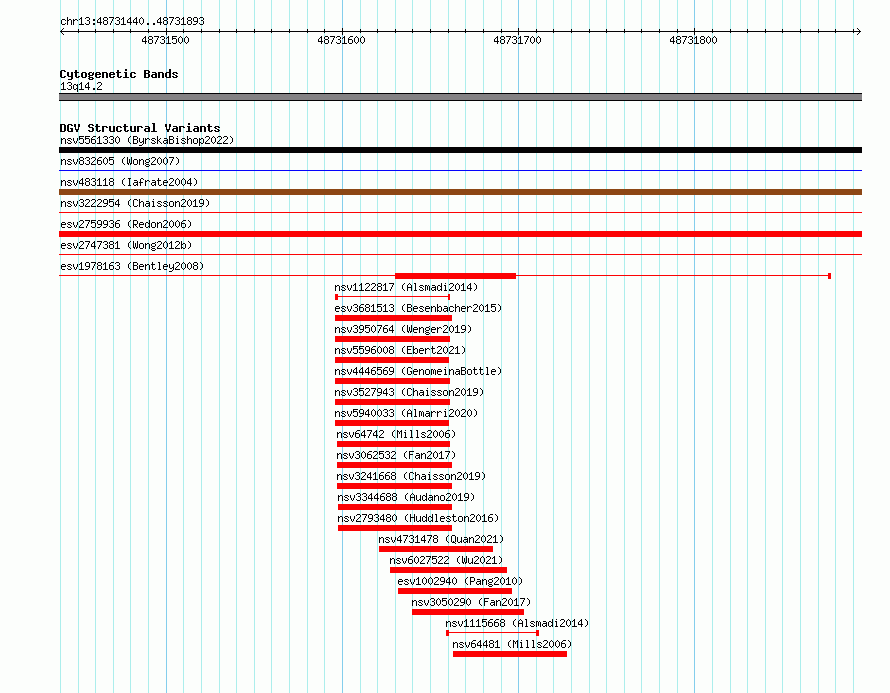The height and width of the screenshot is (693, 890).
Task: Click the DGV Structural Variants track title
Action: [140, 128]
